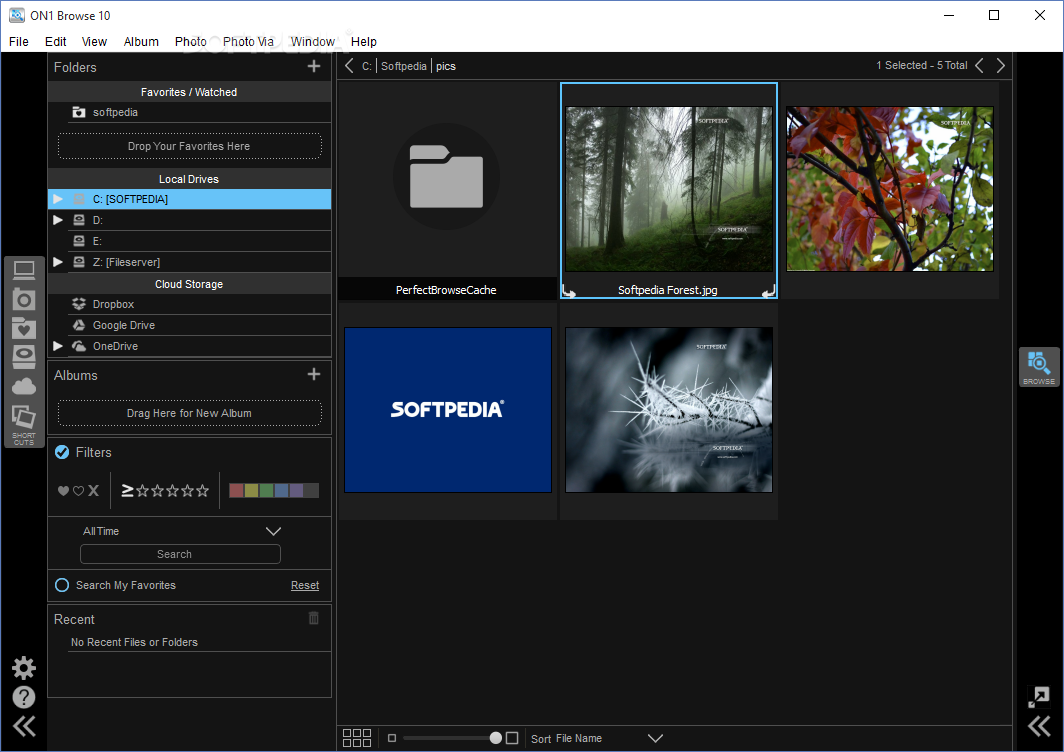Expand the C: [SOFTPEDIA] drive
This screenshot has width=1064, height=752.
pyautogui.click(x=58, y=199)
